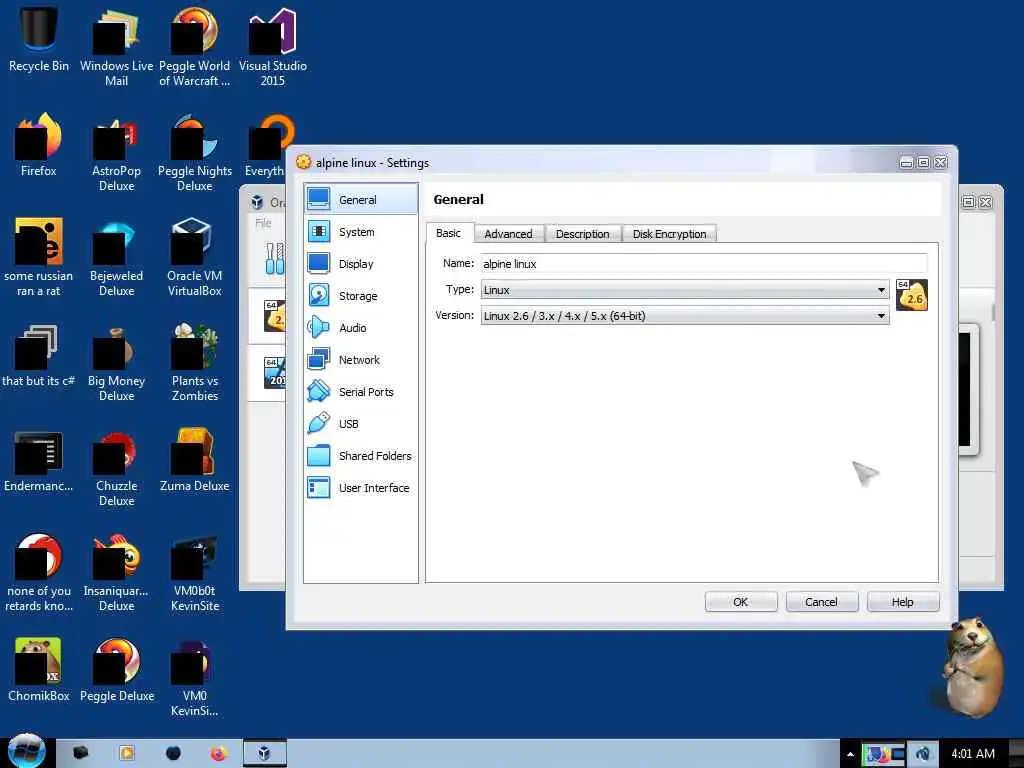1024x768 pixels.
Task: Switch to the Basic tab
Action: pyautogui.click(x=449, y=233)
